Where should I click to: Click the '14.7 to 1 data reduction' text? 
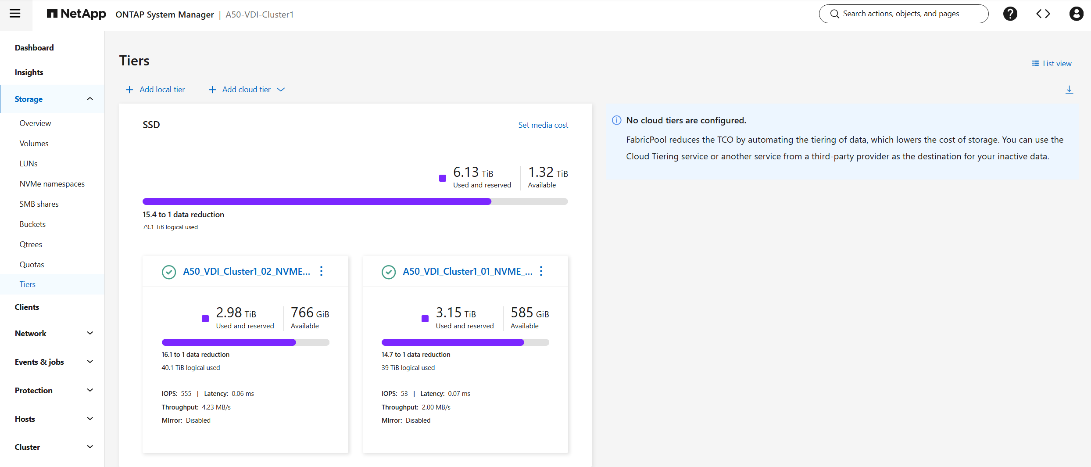point(415,355)
